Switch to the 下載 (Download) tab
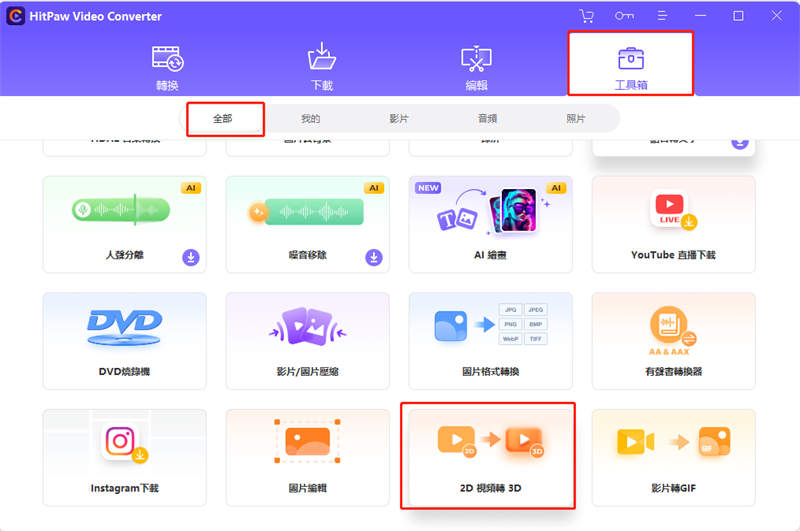 322,68
